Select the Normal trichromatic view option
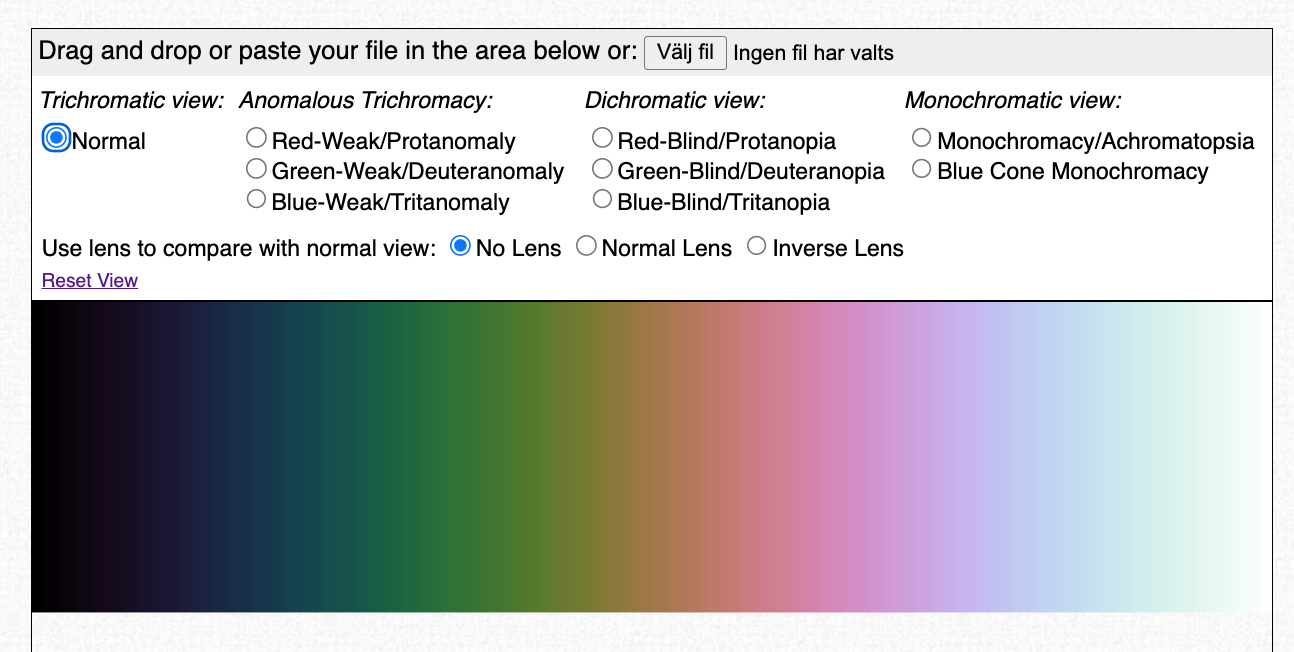 57,138
